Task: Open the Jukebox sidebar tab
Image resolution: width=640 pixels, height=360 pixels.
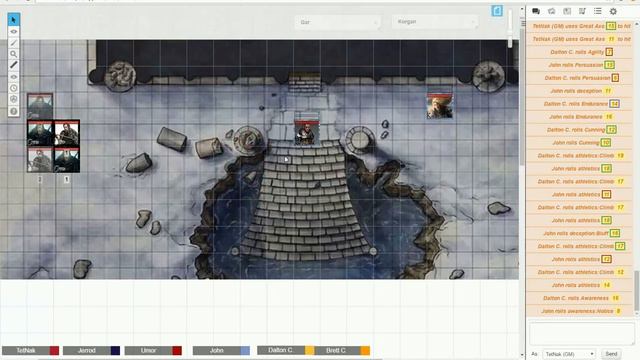Action: [x=582, y=11]
